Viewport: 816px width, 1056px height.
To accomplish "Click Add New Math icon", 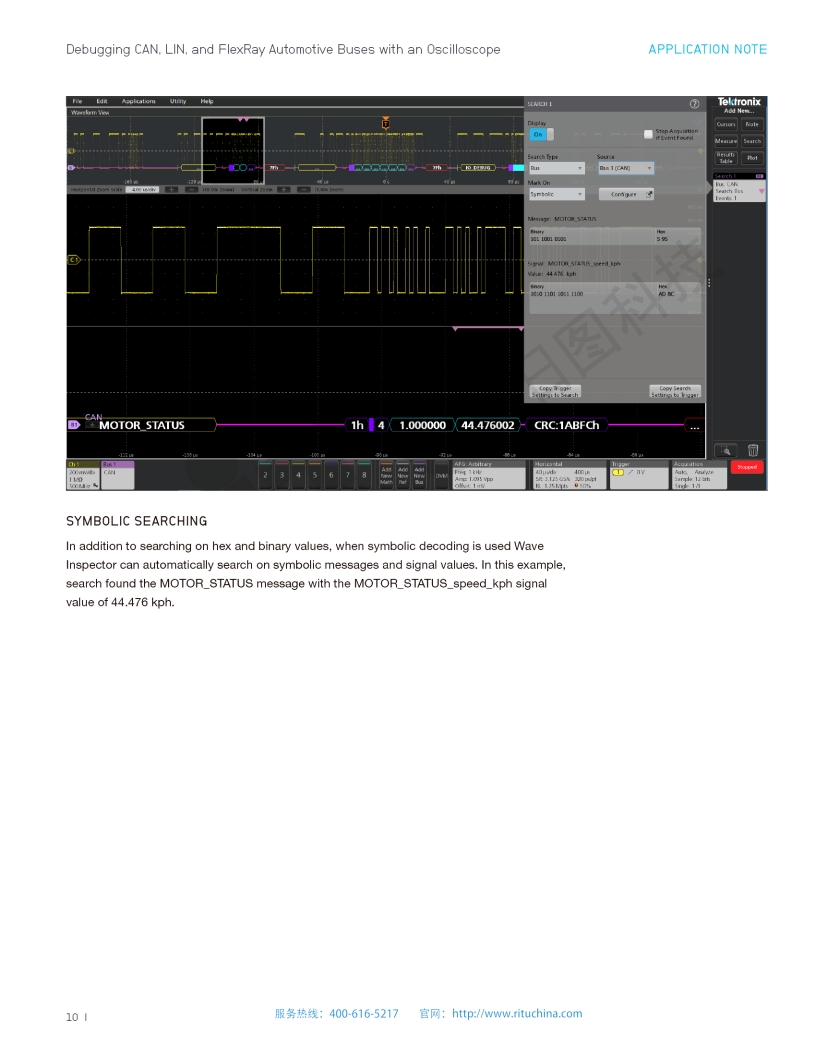I will (387, 476).
